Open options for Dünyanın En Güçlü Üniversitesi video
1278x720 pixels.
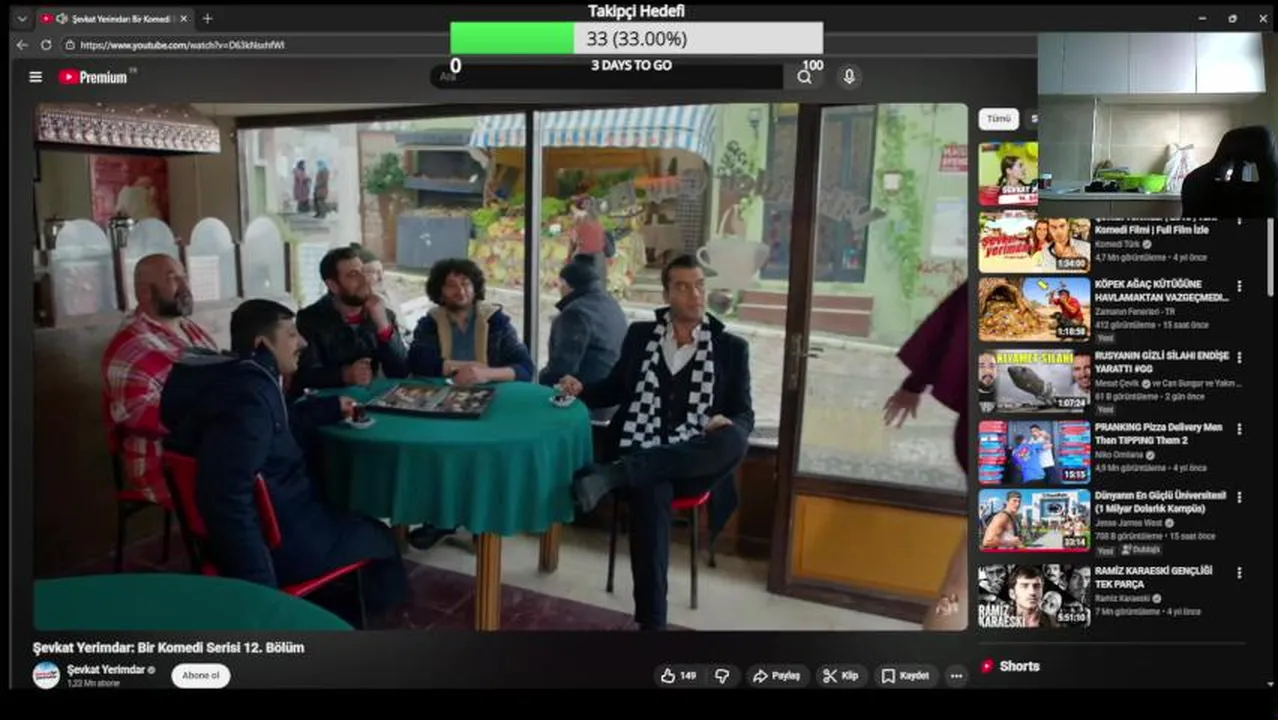pos(1239,497)
